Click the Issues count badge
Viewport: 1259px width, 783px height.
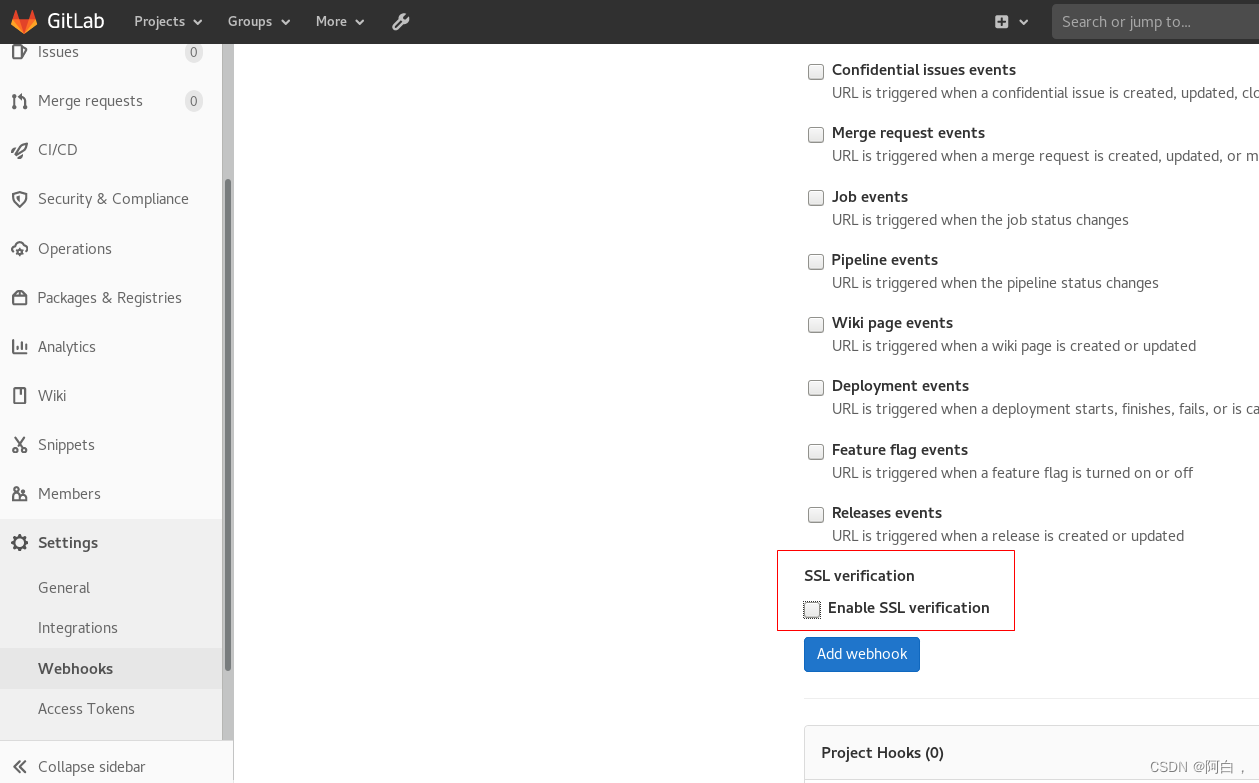point(193,52)
